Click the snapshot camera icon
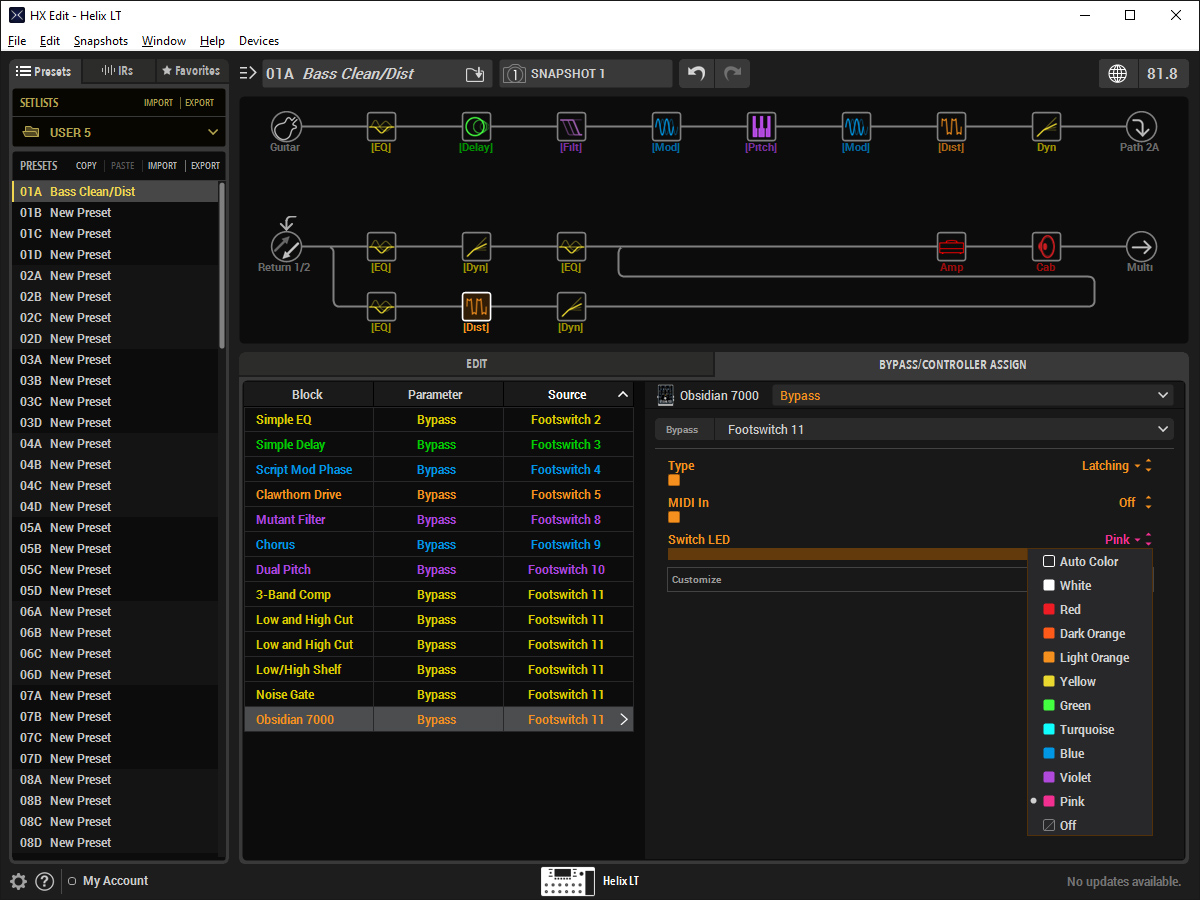Screen dimensions: 1200x900 (514, 74)
